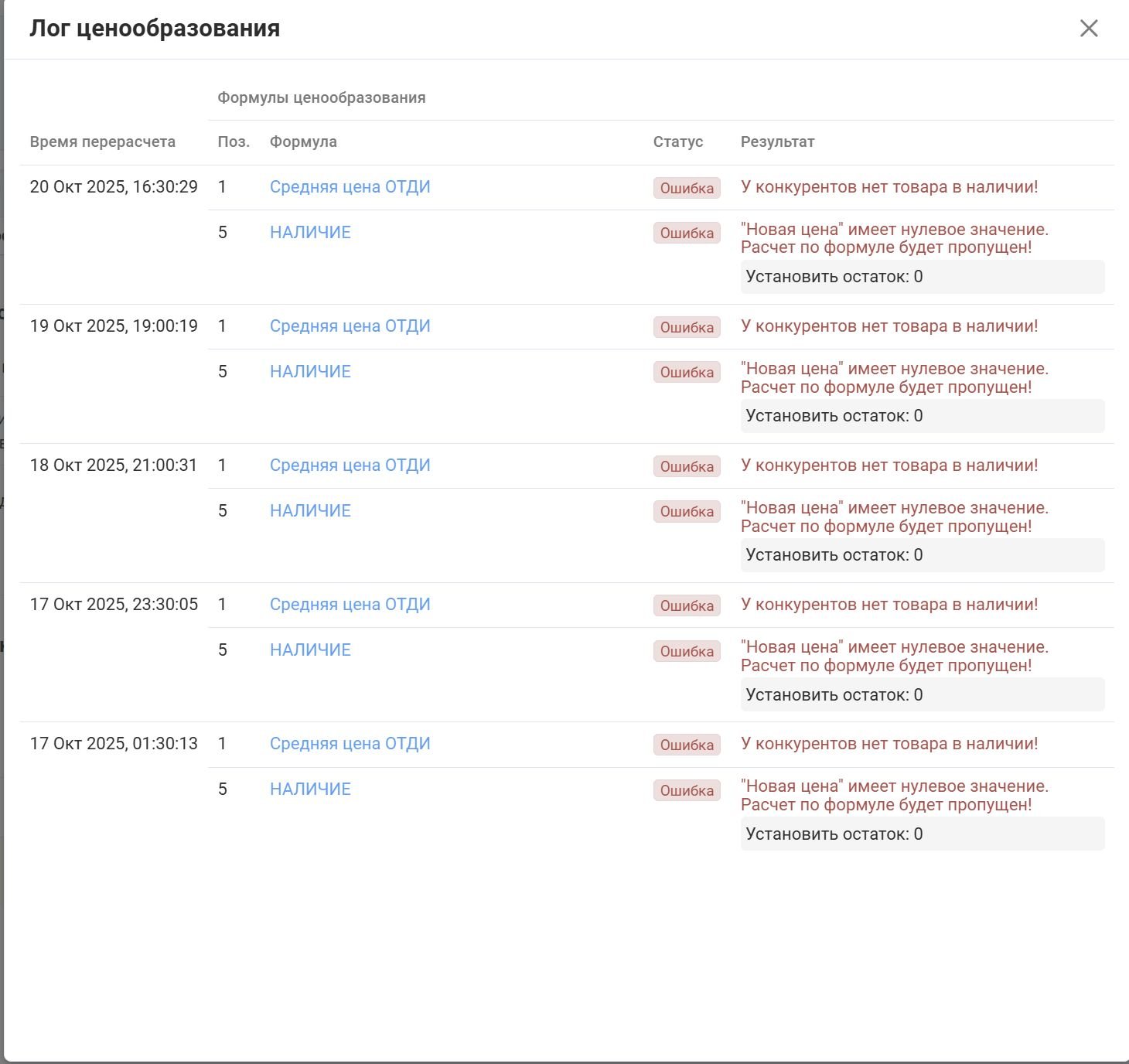Viewport: 1129px width, 1064px height.
Task: Open Средняя цена ОТДИ link at 23:30:05 recalculation
Action: point(350,605)
